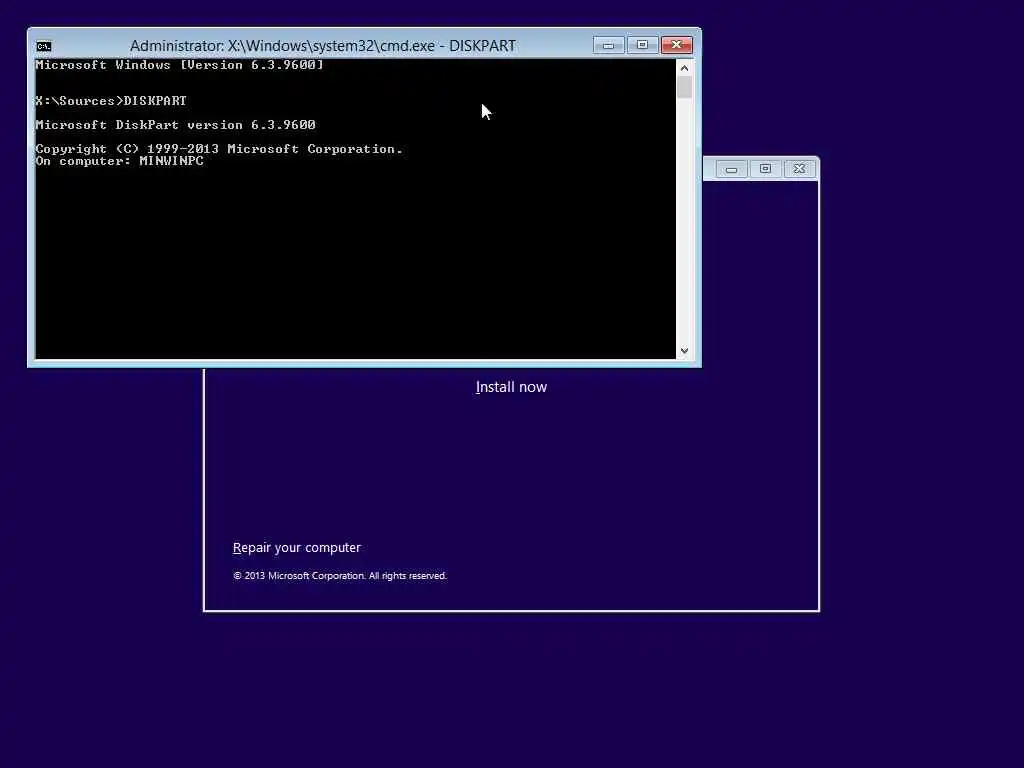Viewport: 1024px width, 768px height.
Task: Click 'On computer: MINWINPC' line
Action: 120,161
